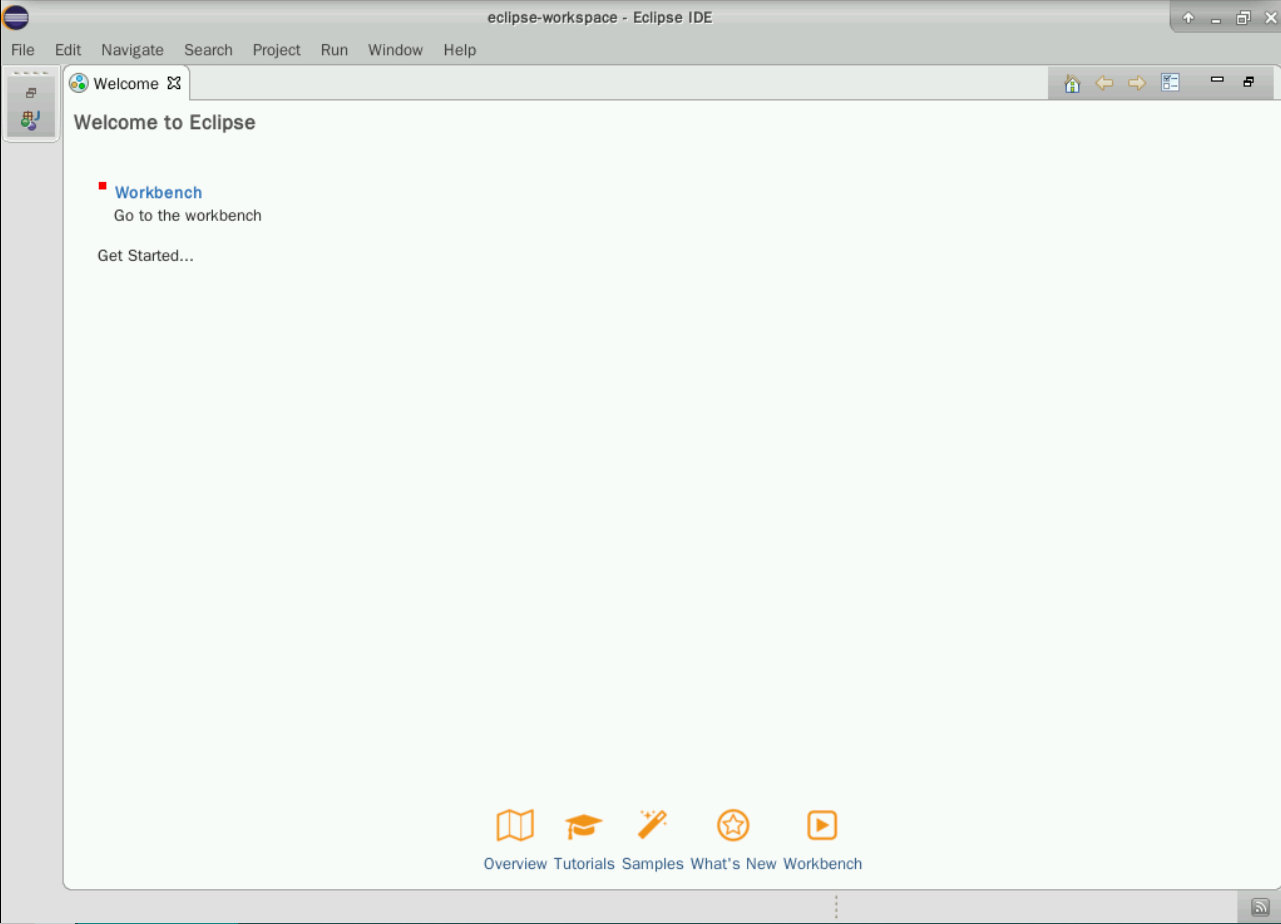The image size is (1281, 924).
Task: Click the Home icon in Welcome toolbar
Action: click(1072, 84)
